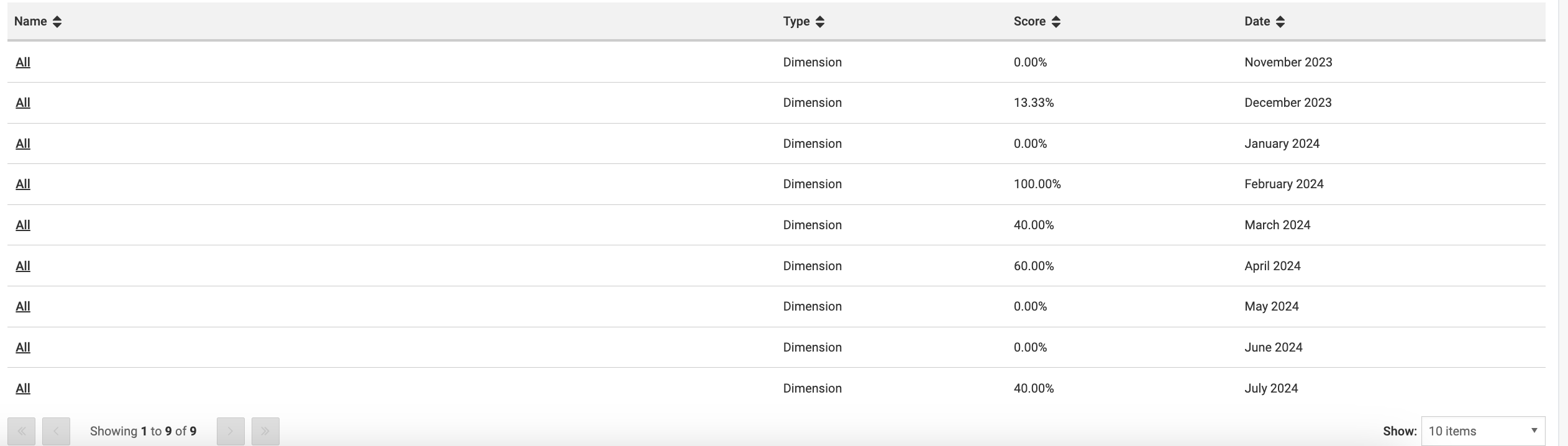Click the Score column header
Viewport: 1568px width, 446px height.
coord(1029,22)
